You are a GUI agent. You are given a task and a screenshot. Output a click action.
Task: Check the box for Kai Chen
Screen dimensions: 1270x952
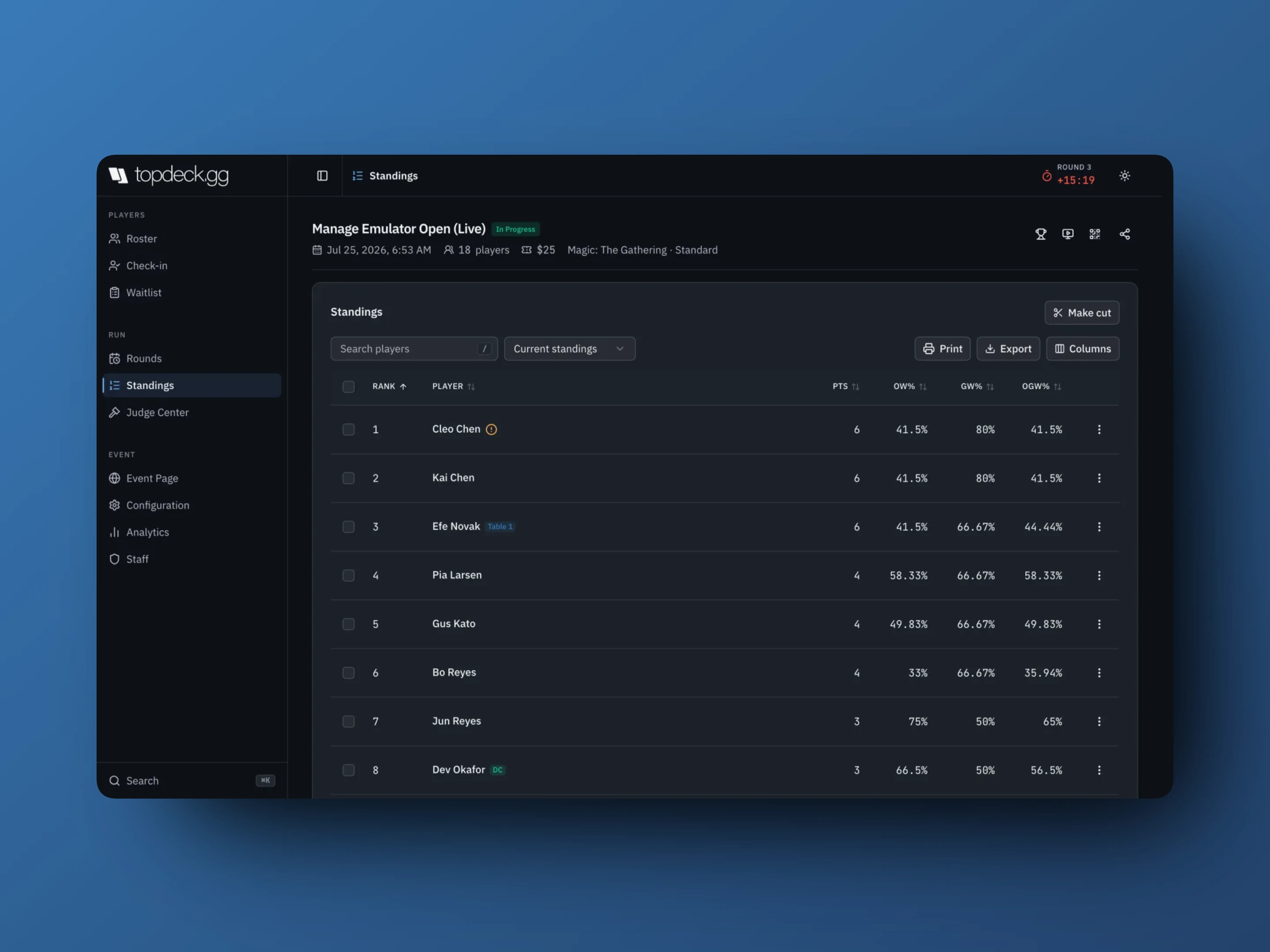point(348,478)
